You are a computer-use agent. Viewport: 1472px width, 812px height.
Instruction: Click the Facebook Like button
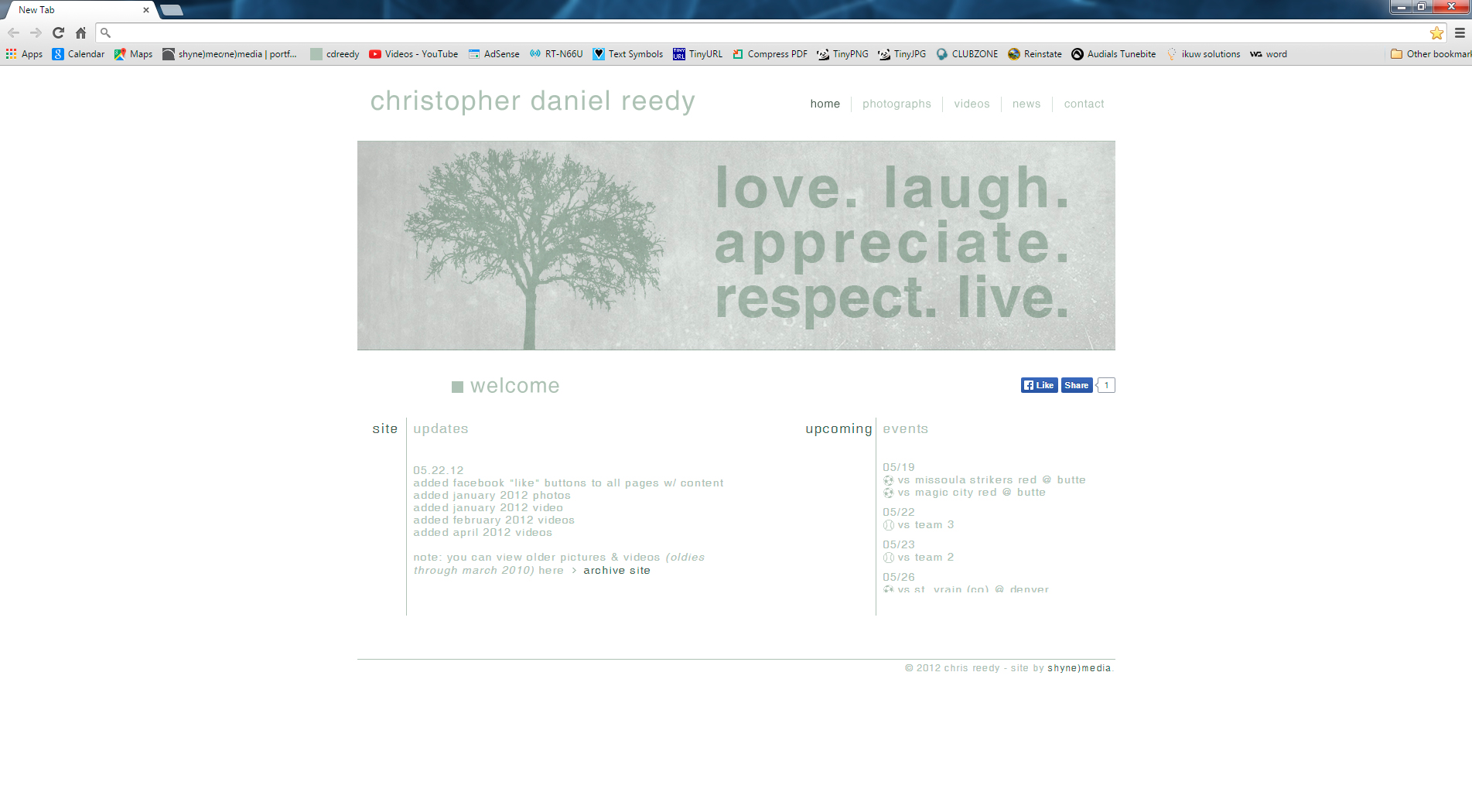(x=1039, y=385)
